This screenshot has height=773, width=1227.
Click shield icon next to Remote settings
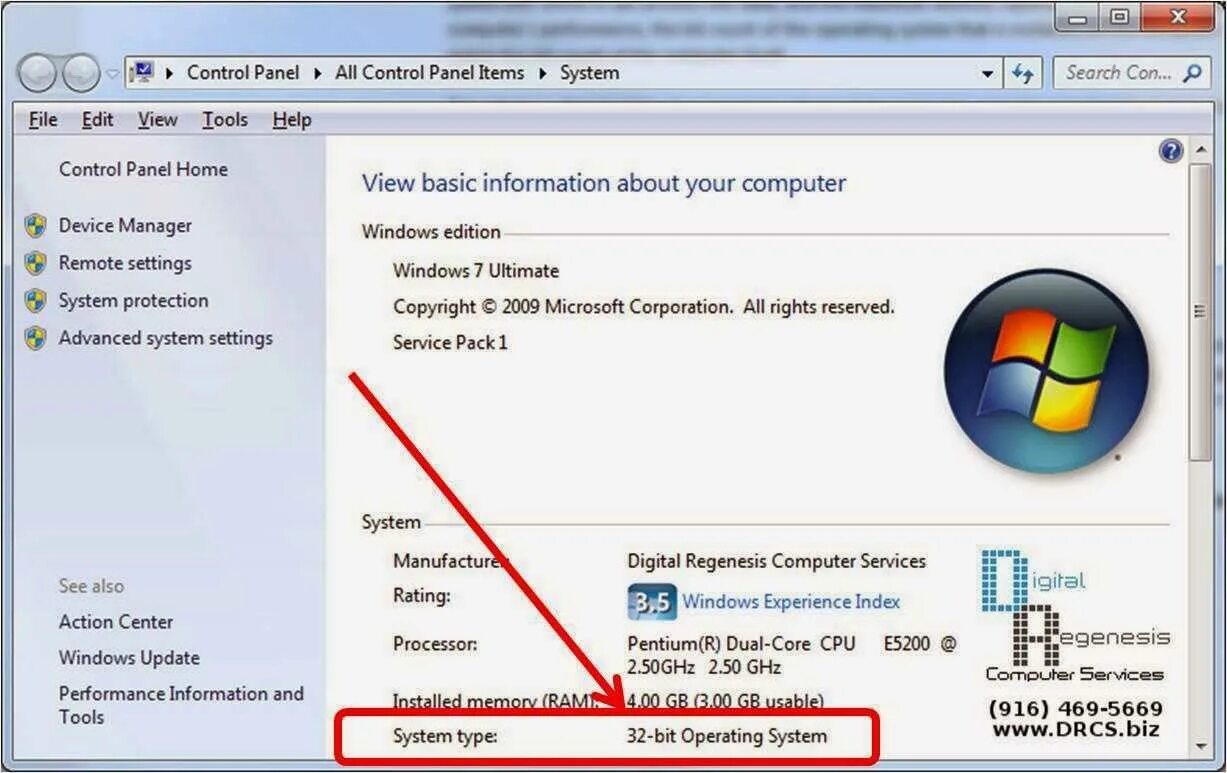[36, 263]
